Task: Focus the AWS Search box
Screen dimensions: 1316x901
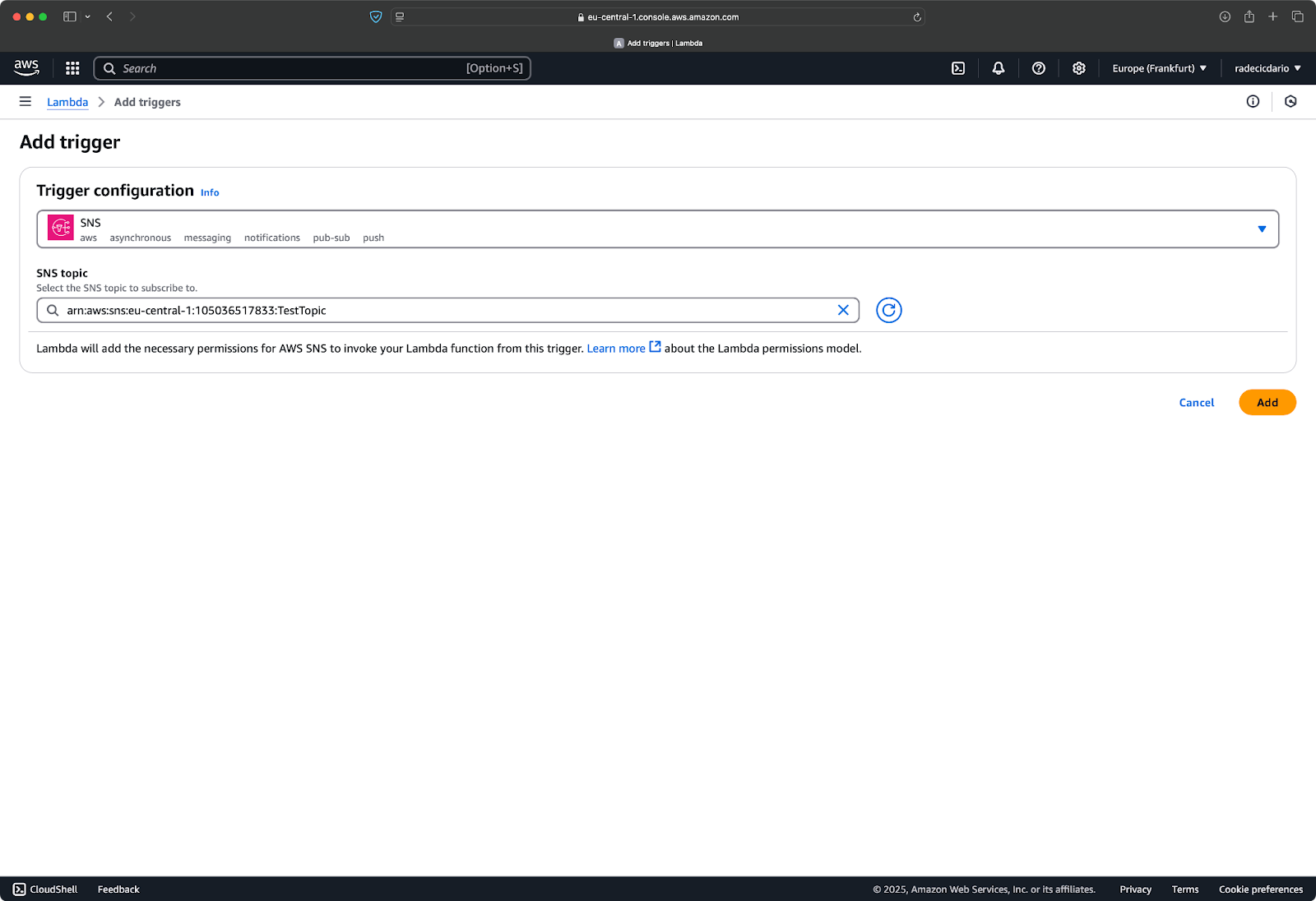Action: pyautogui.click(x=313, y=68)
